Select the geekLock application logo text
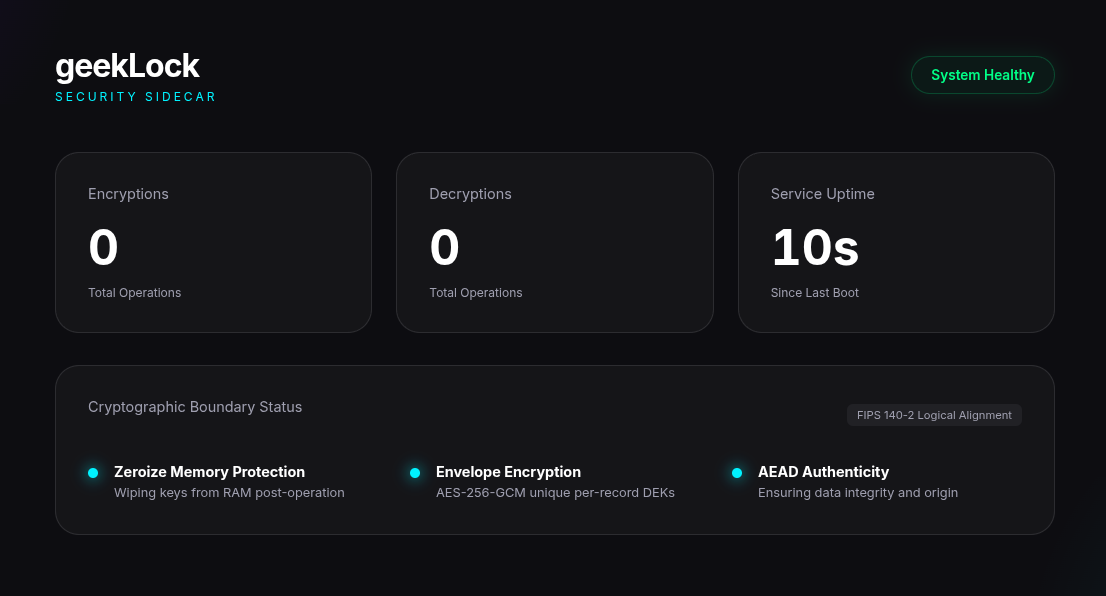The height and width of the screenshot is (596, 1106). tap(127, 66)
